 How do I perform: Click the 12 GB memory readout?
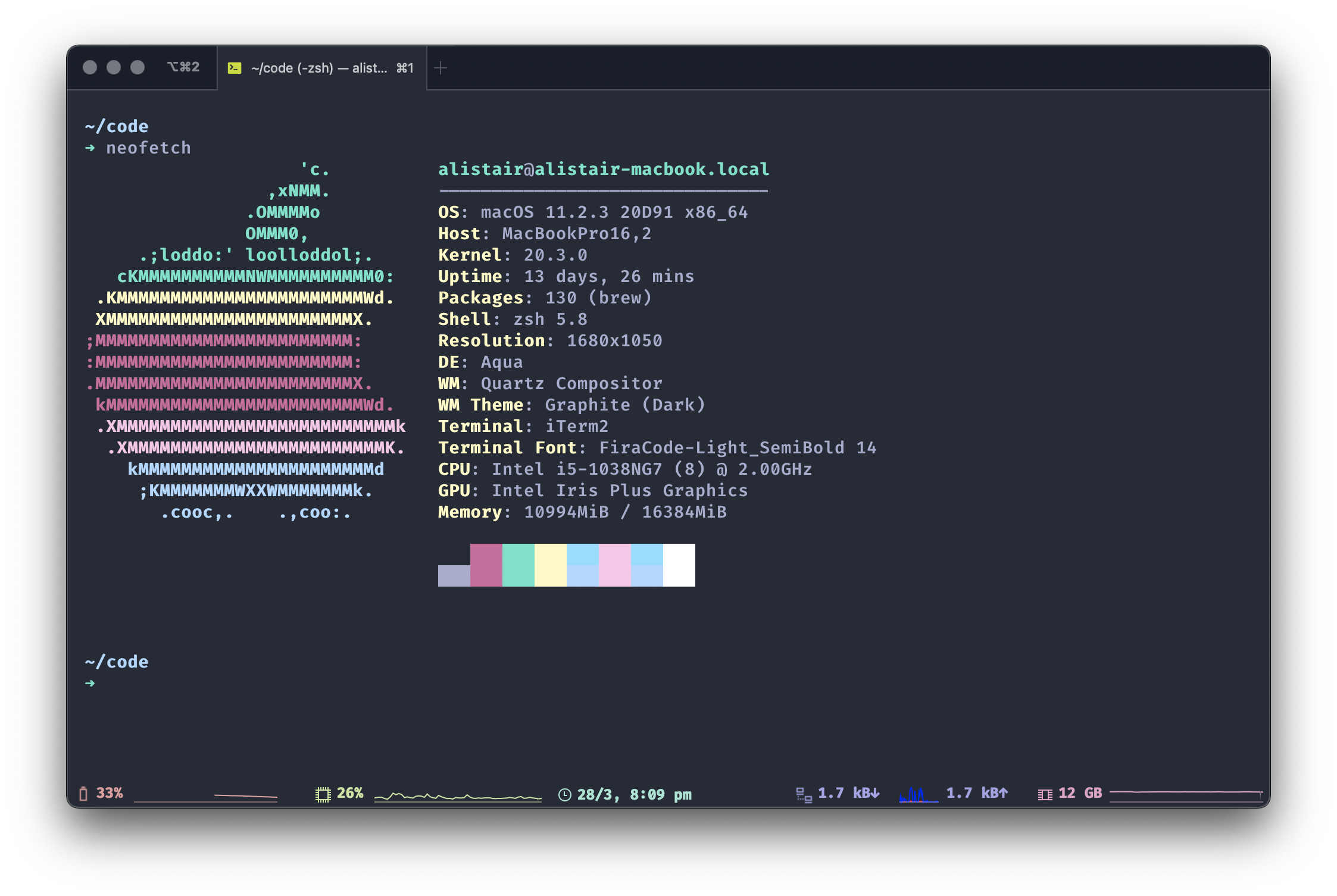(1080, 794)
